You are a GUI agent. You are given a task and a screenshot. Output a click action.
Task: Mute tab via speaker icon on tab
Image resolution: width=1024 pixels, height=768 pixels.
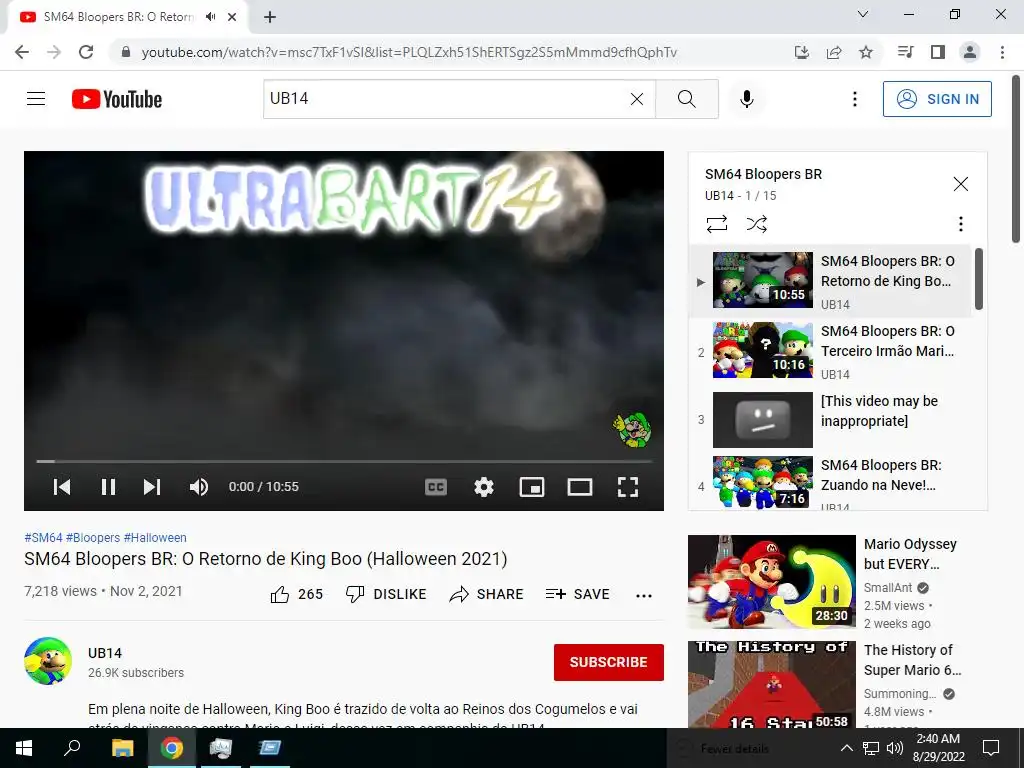(210, 17)
